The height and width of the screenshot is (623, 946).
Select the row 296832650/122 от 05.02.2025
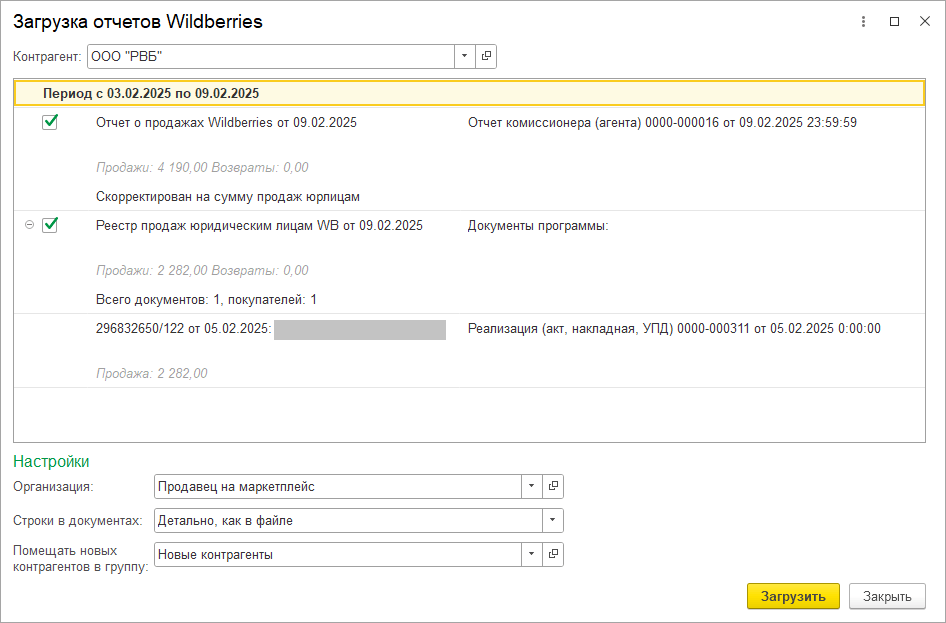pos(183,328)
